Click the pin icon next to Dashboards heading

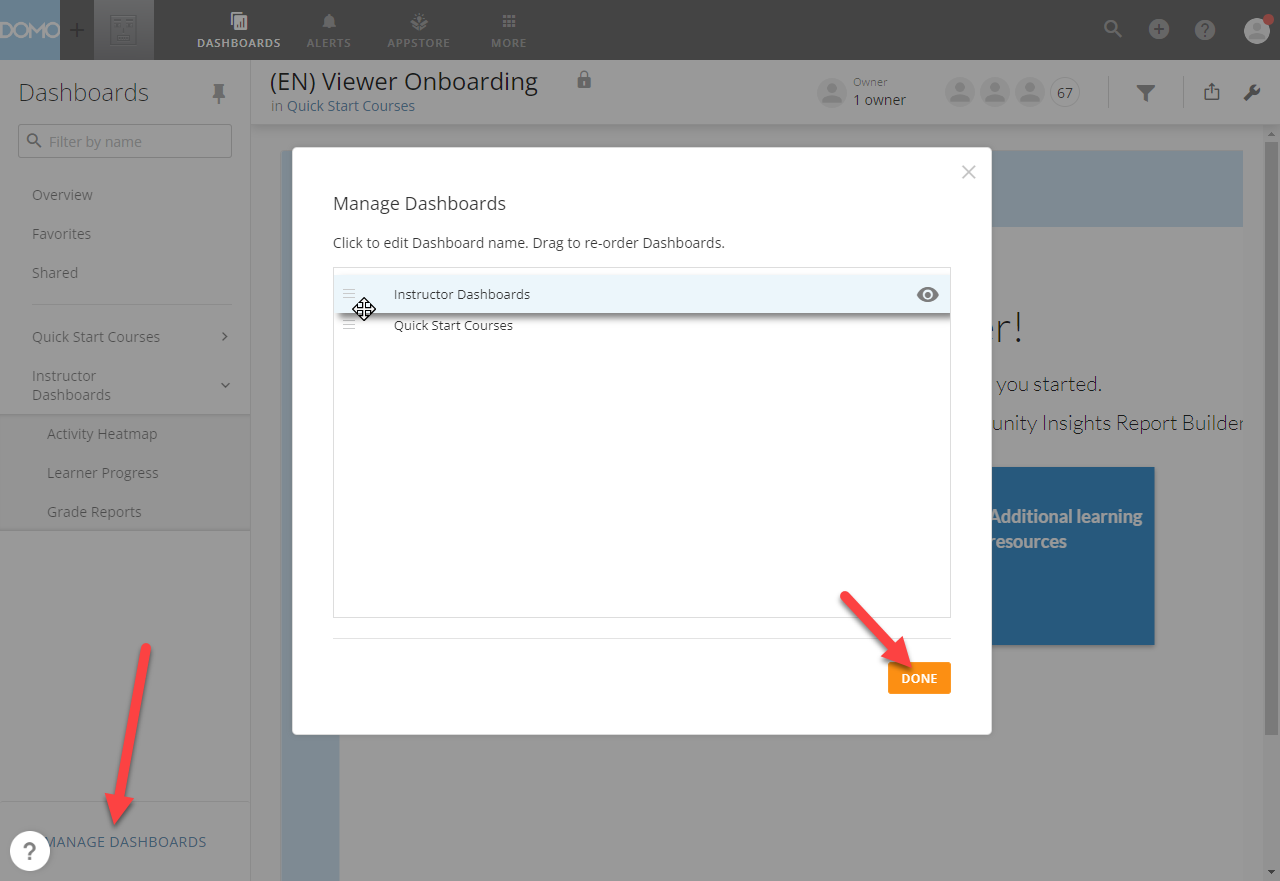click(218, 92)
